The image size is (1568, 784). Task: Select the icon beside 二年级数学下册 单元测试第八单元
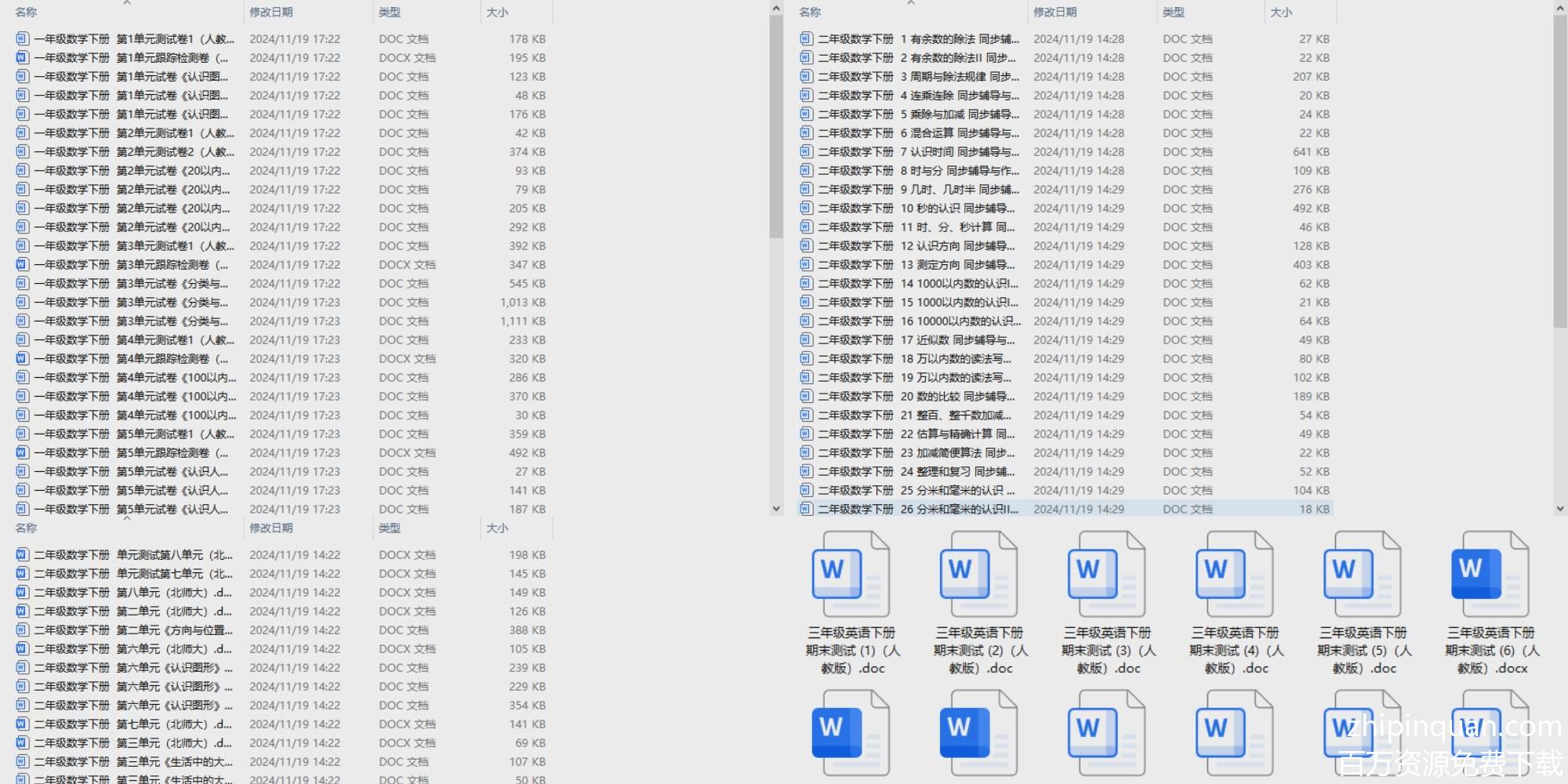coord(22,554)
